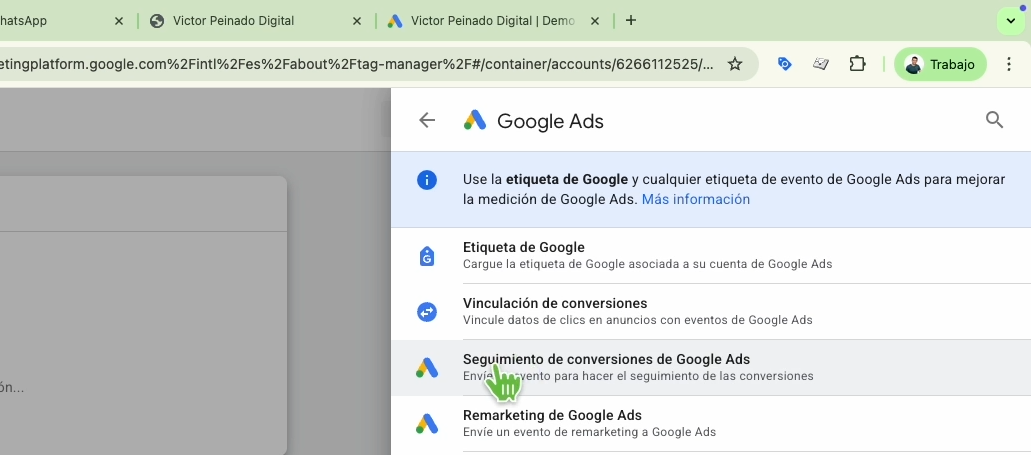Select Remarketing de Google Ads tag type

click(x=711, y=423)
